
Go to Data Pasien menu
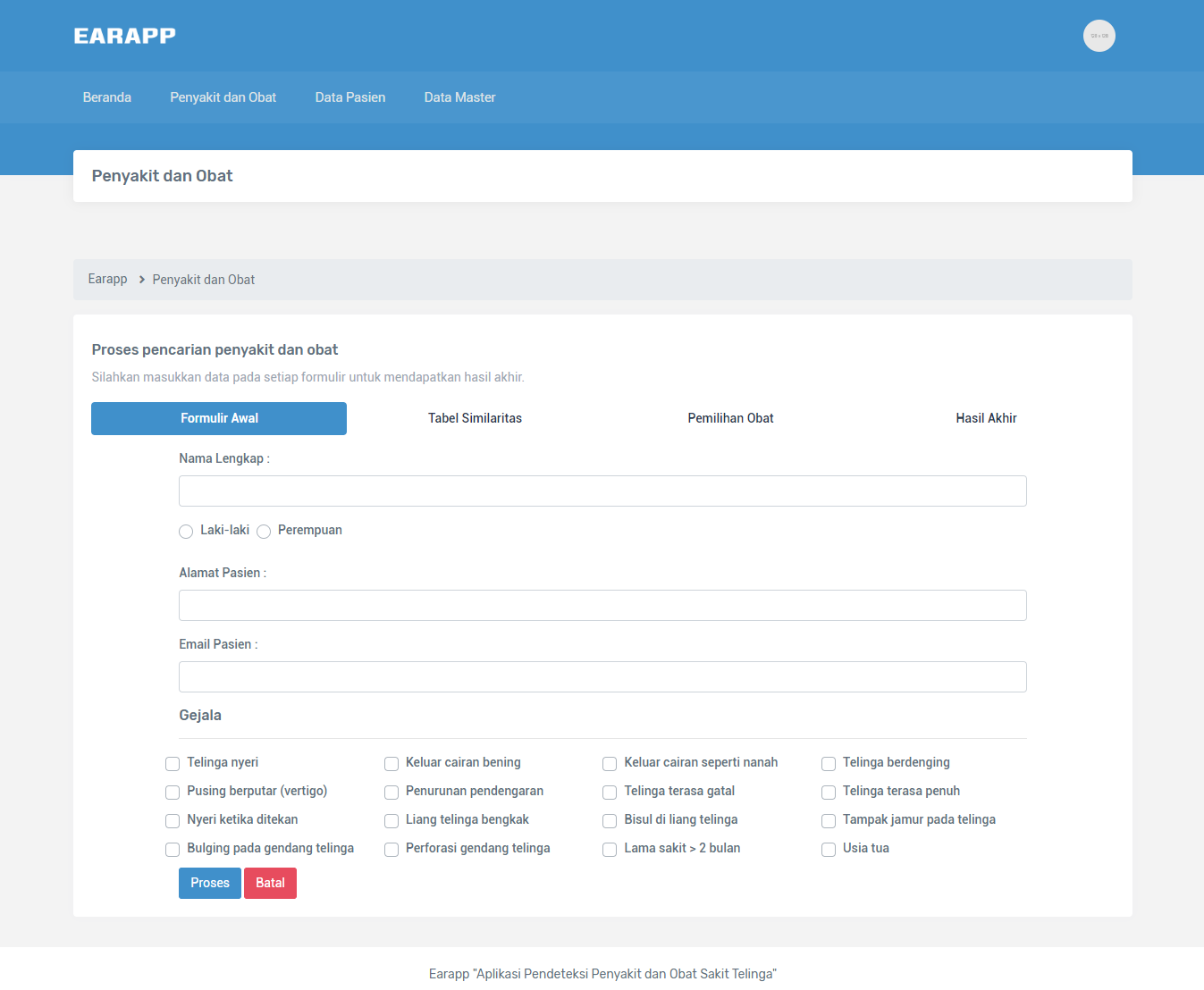click(x=349, y=97)
